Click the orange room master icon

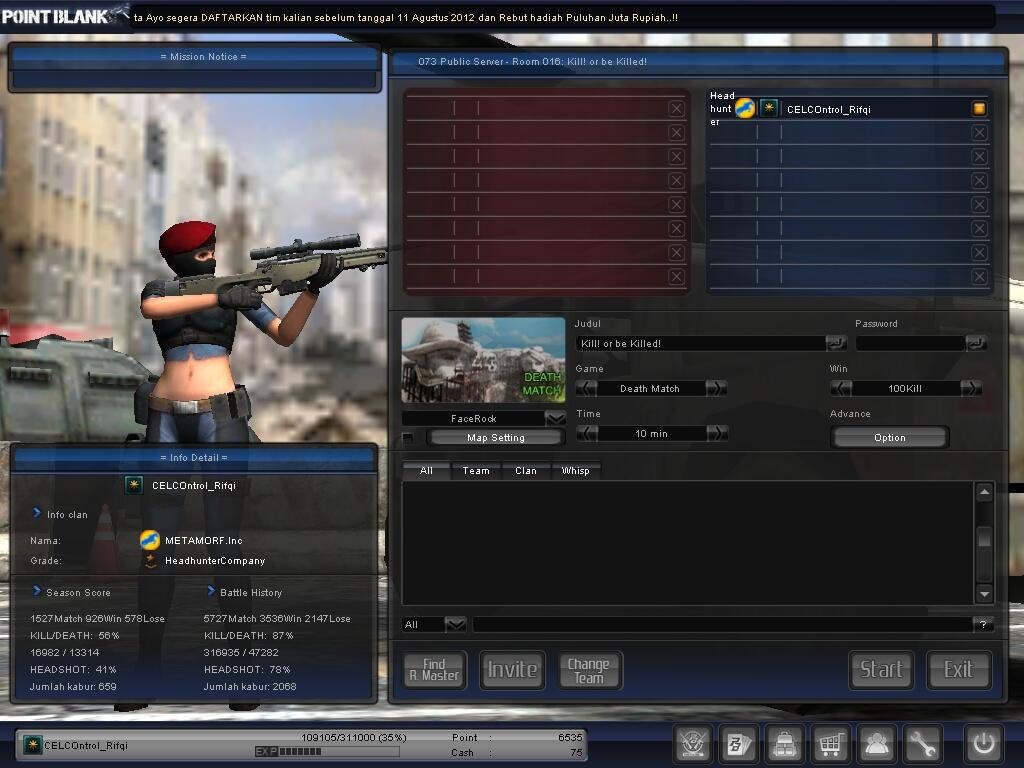(979, 108)
